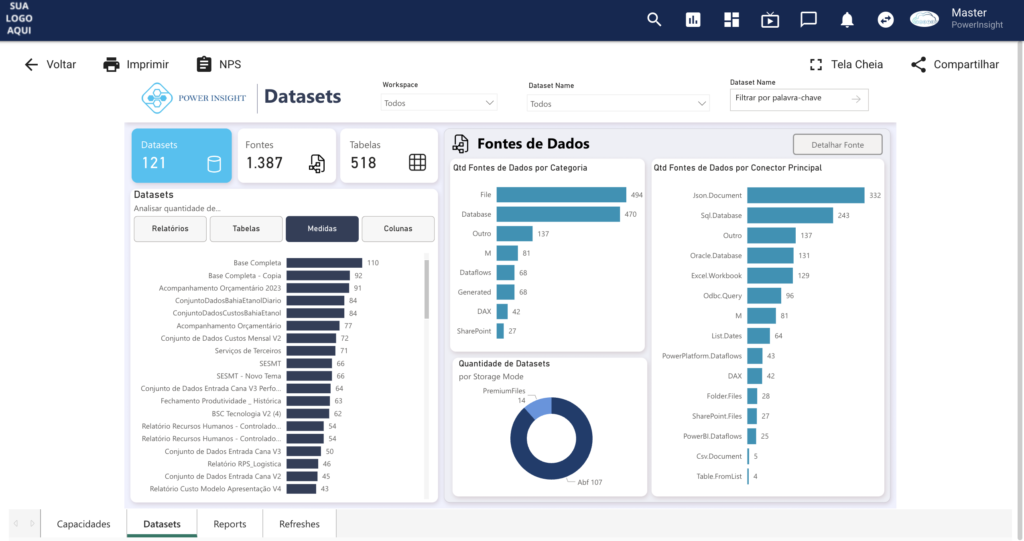Click the swap account icon in header
Screen dimensions: 1024x541
pyautogui.click(x=885, y=20)
